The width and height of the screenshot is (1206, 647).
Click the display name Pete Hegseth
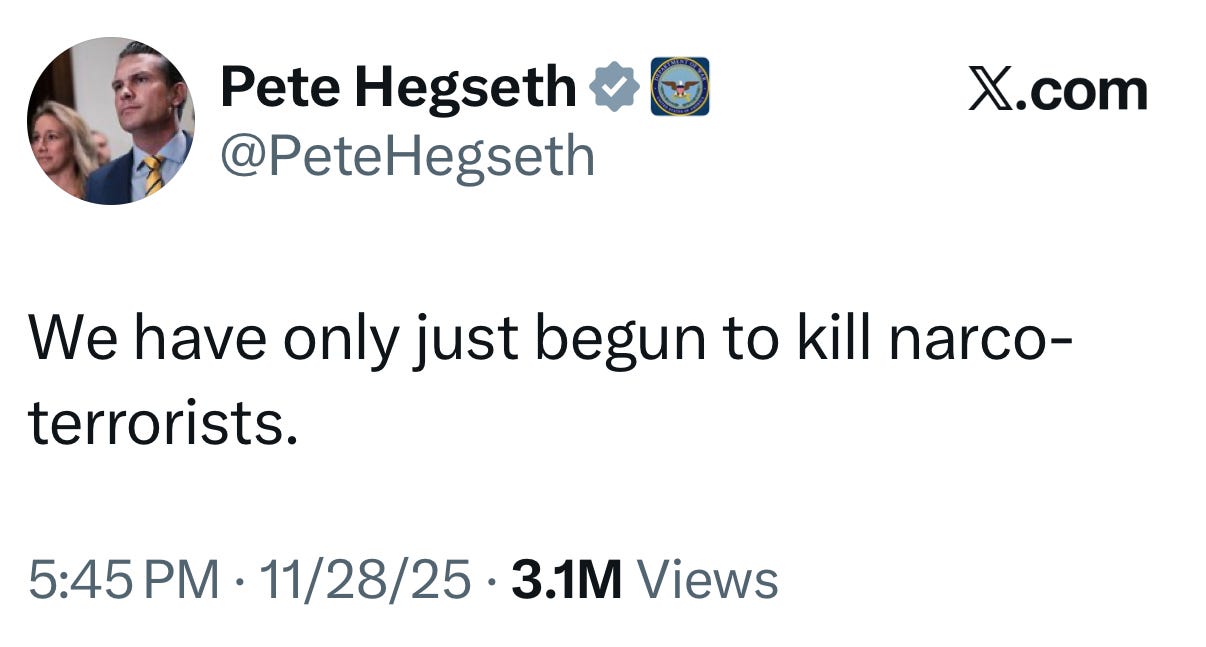click(x=398, y=87)
